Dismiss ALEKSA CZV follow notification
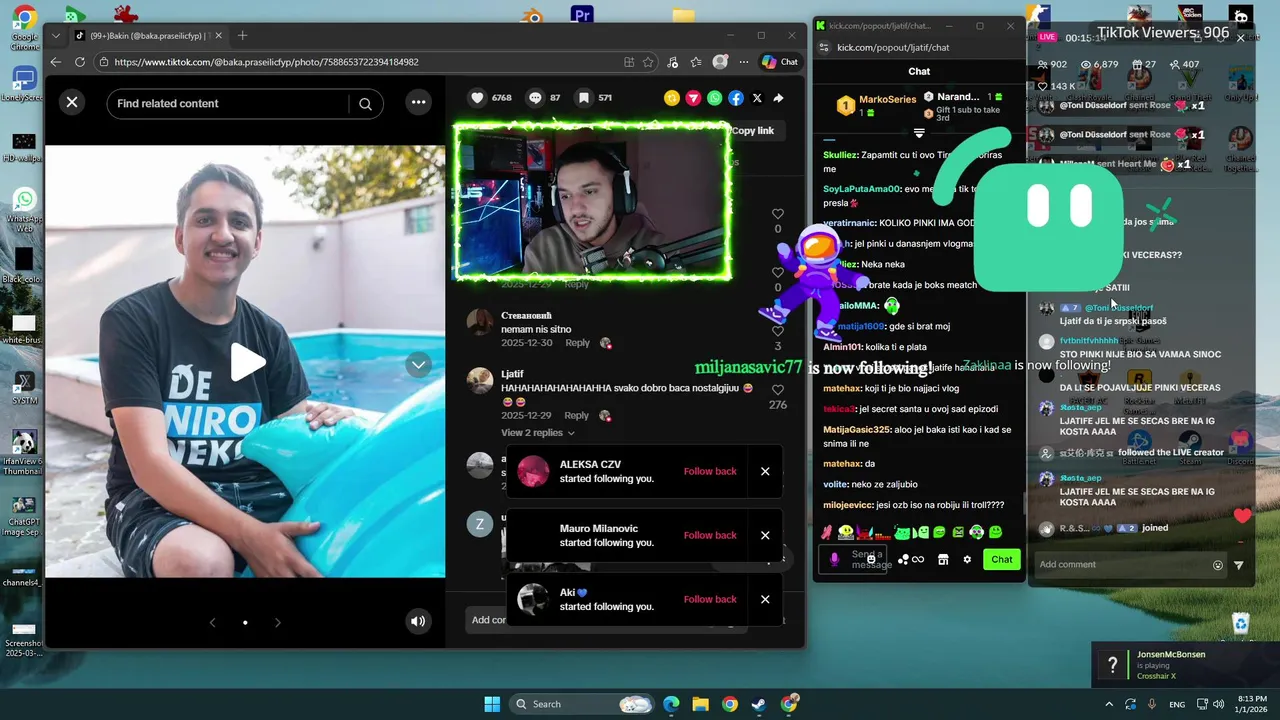 pos(765,471)
